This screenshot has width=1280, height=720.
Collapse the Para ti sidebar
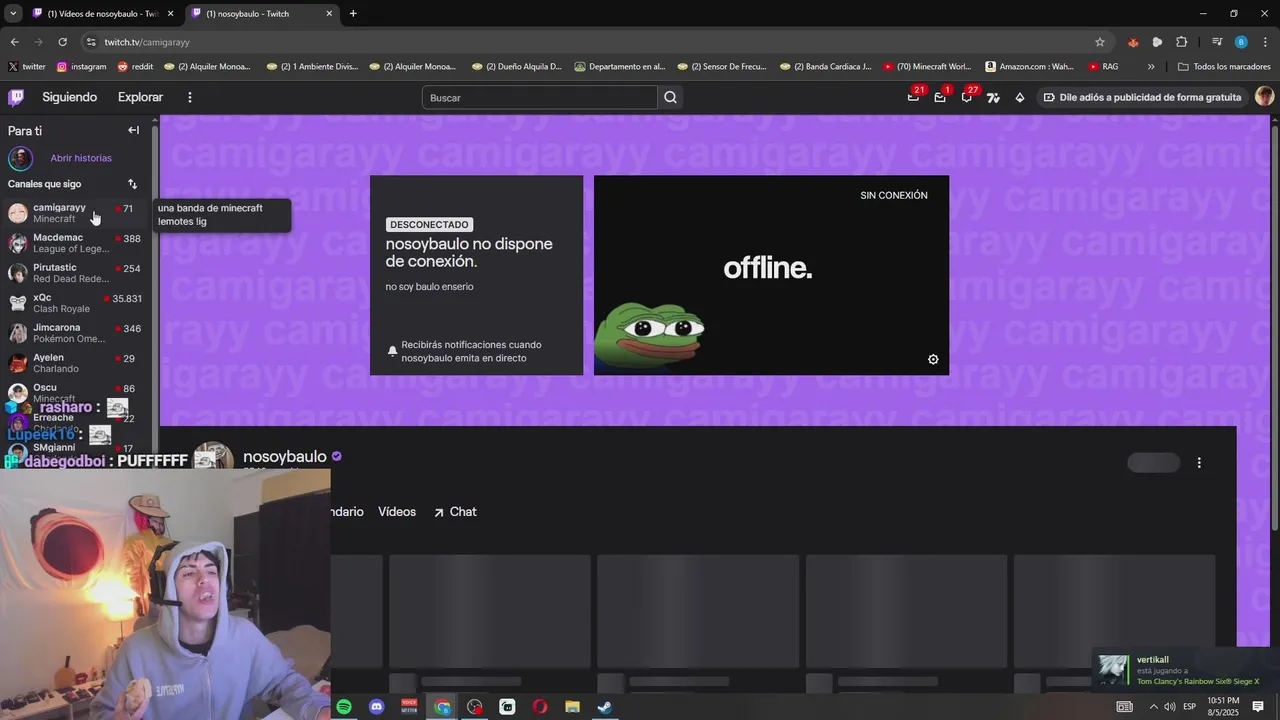(x=133, y=130)
